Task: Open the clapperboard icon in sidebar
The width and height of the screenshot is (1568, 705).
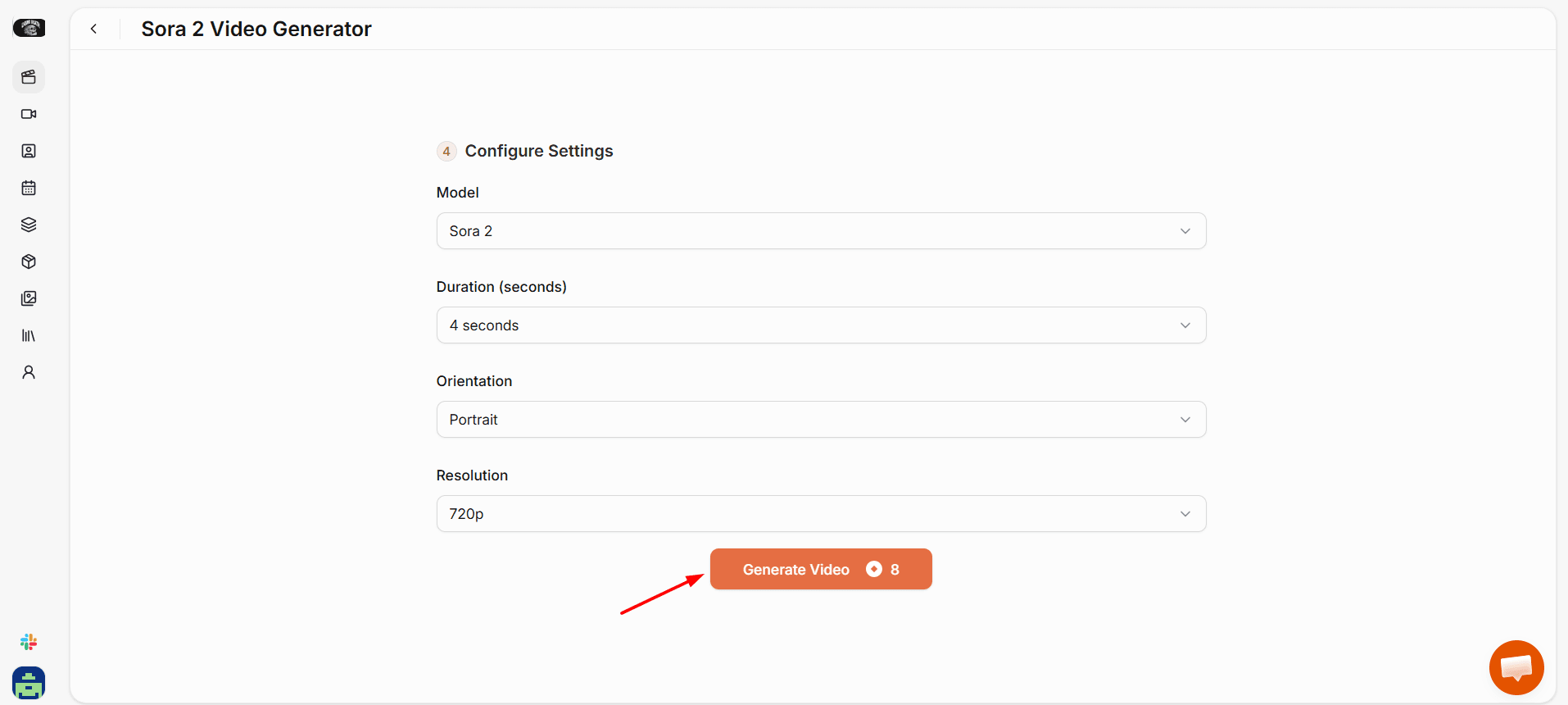Action: pyautogui.click(x=29, y=77)
